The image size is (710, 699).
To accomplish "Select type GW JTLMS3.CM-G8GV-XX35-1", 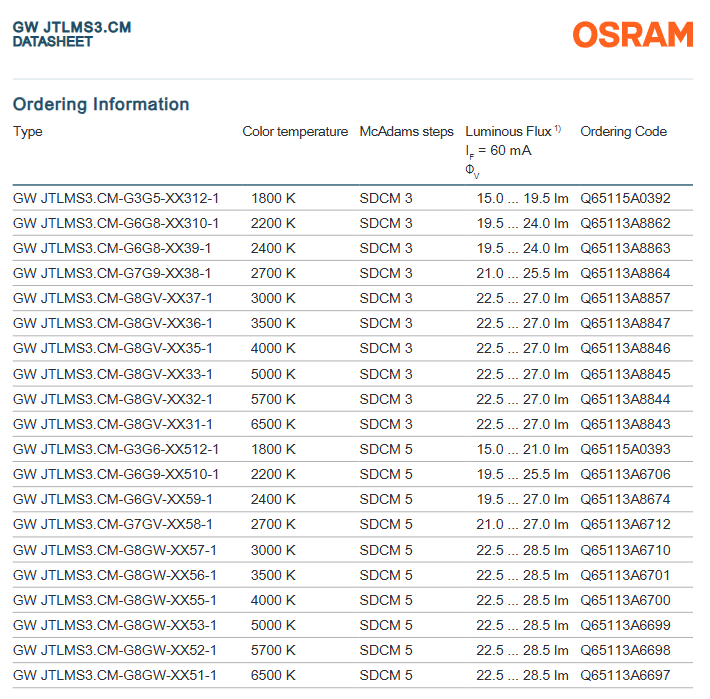I will [x=113, y=348].
